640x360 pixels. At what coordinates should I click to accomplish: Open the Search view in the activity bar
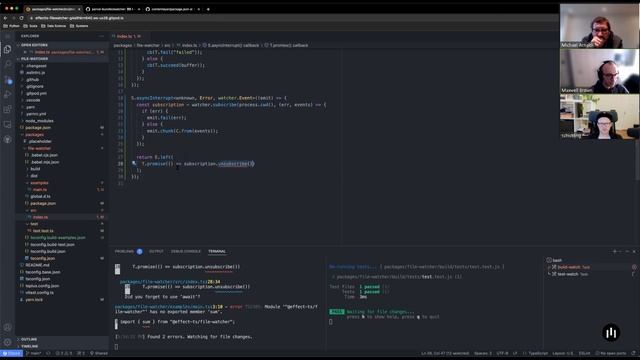click(7, 64)
